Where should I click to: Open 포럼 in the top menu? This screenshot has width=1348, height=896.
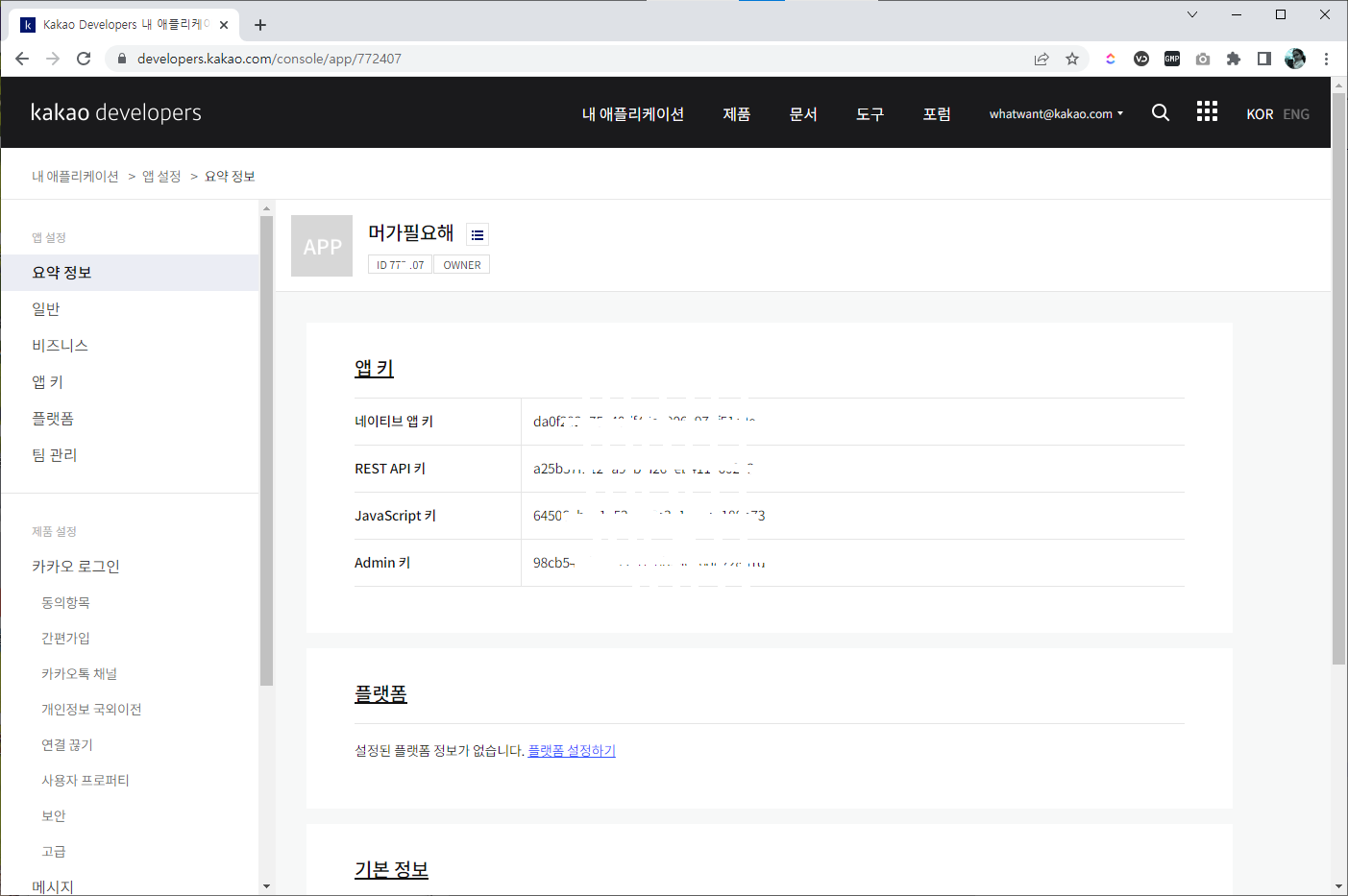(x=937, y=113)
